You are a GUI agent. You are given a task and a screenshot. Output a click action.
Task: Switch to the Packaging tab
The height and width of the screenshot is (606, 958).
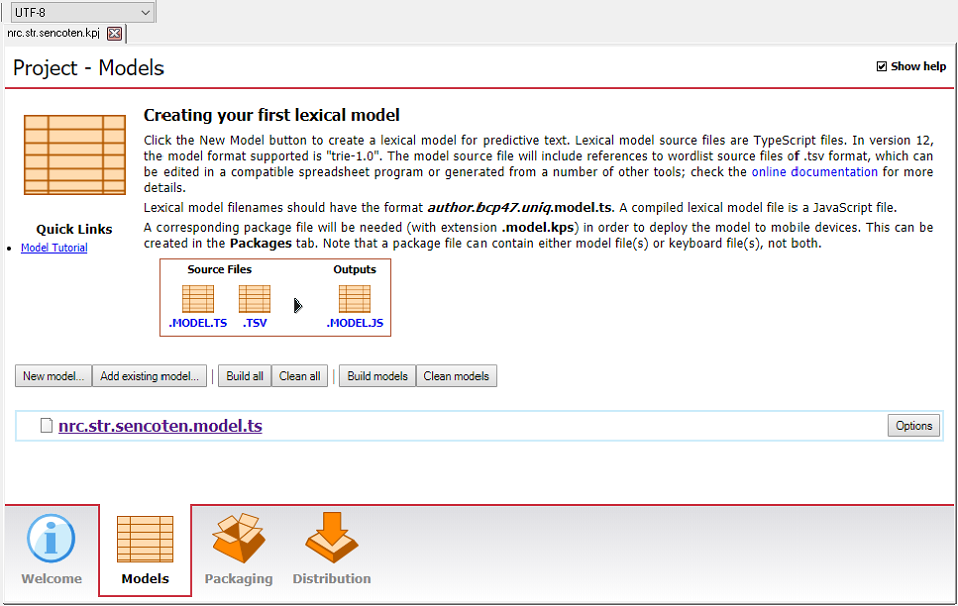(238, 550)
